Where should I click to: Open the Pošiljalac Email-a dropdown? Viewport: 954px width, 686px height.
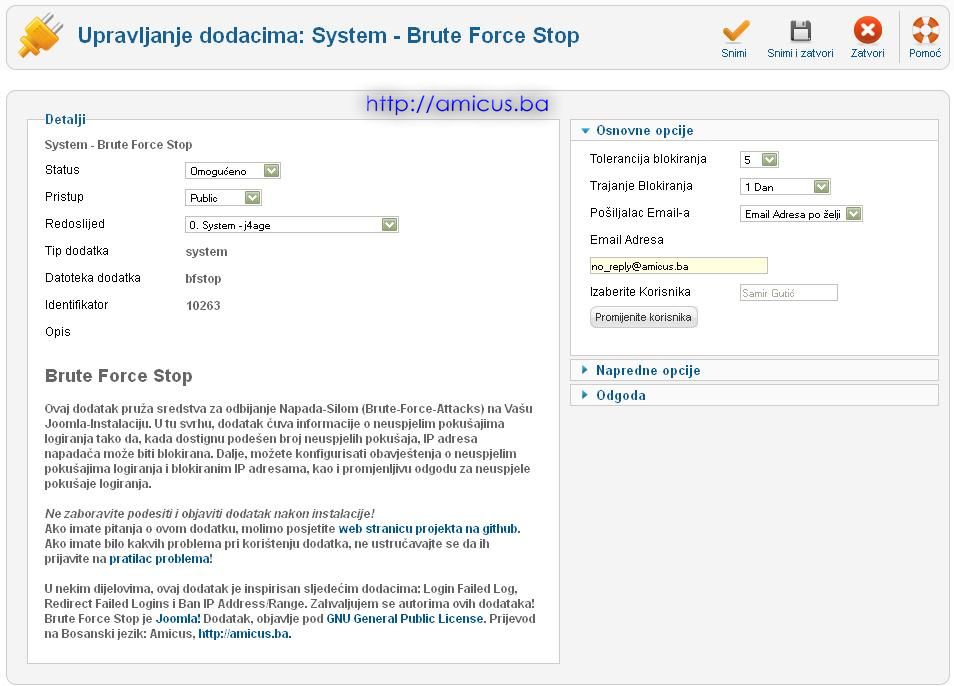pos(801,214)
